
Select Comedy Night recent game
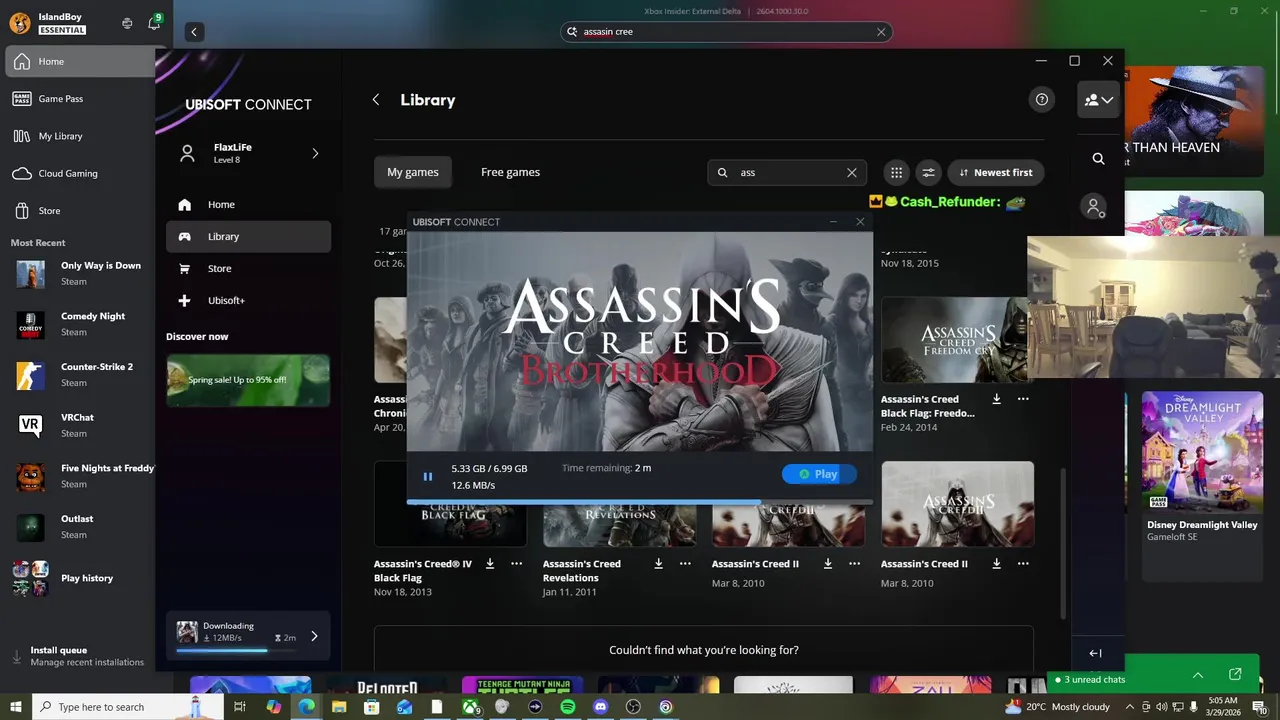(x=80, y=324)
